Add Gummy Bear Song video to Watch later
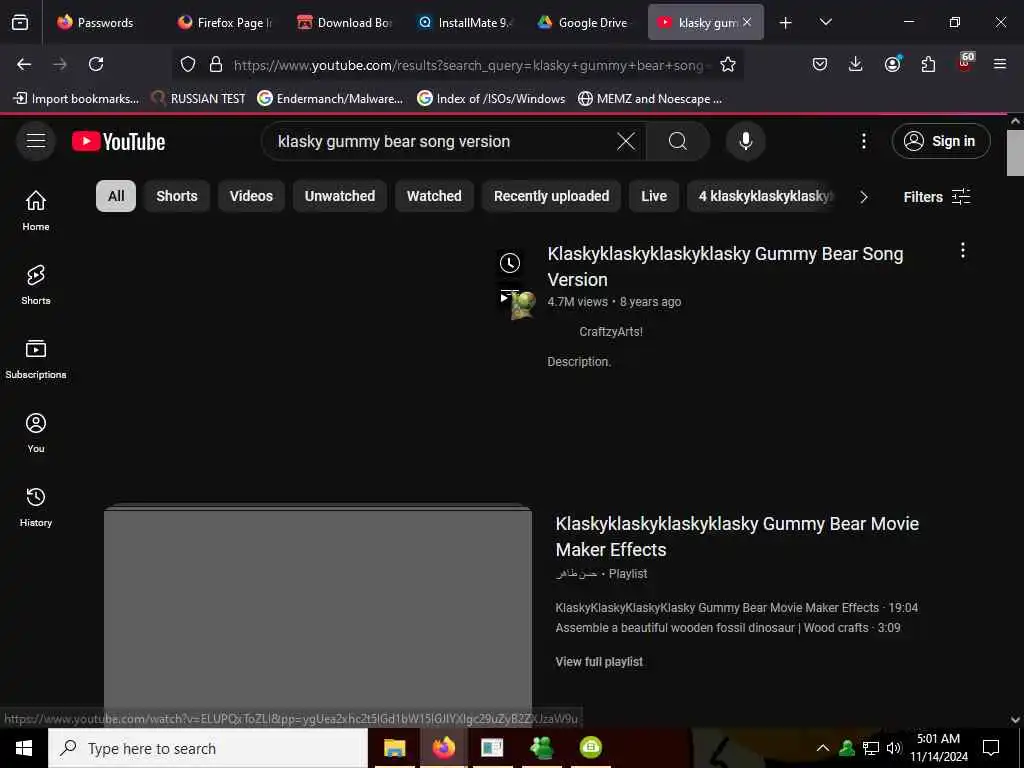This screenshot has width=1024, height=768. pyautogui.click(x=509, y=263)
